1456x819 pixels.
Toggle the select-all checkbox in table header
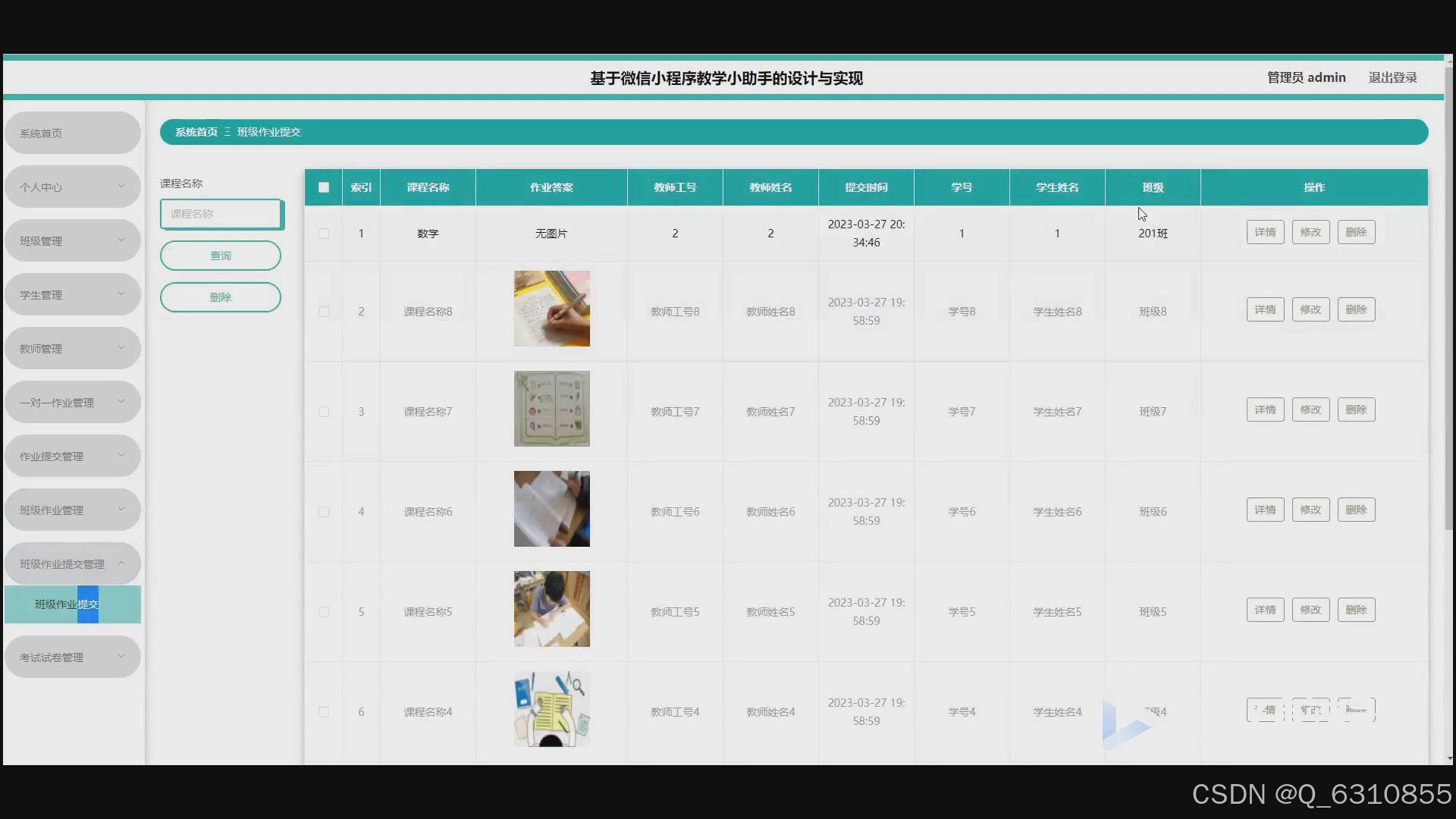(324, 187)
